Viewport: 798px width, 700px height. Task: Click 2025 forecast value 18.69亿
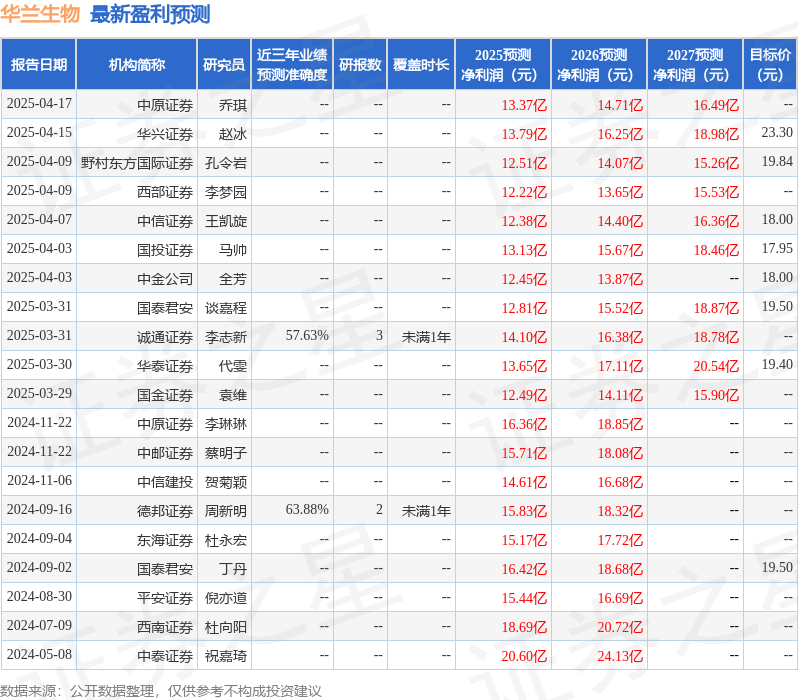point(524,627)
